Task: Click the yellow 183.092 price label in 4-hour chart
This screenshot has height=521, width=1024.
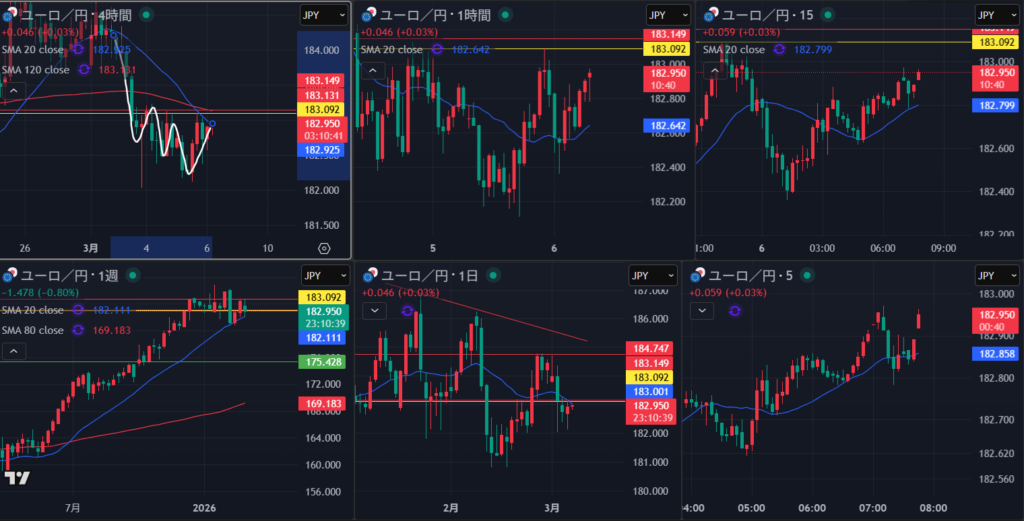Action: point(323,109)
